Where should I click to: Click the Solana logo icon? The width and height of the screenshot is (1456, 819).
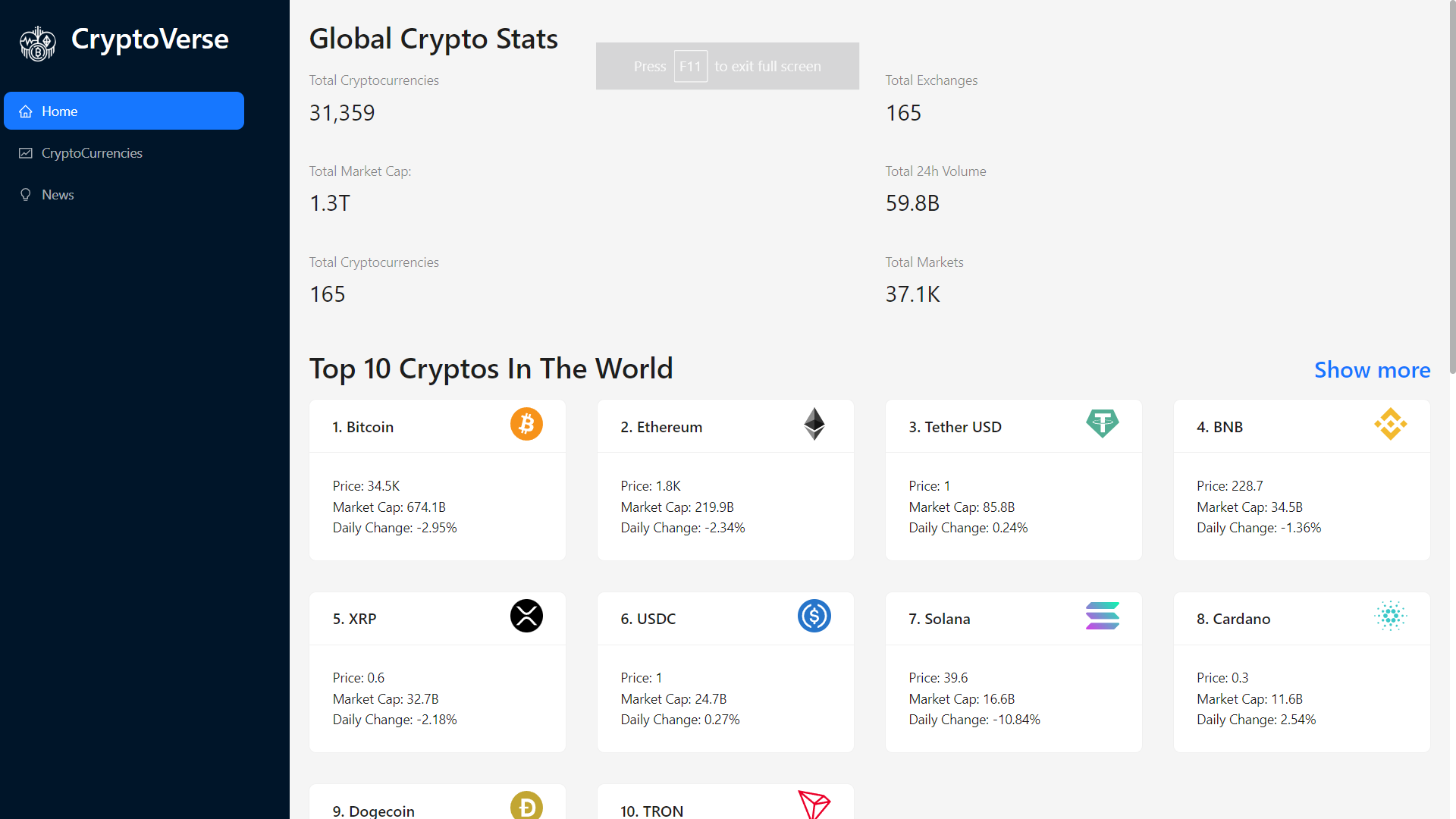tap(1102, 616)
